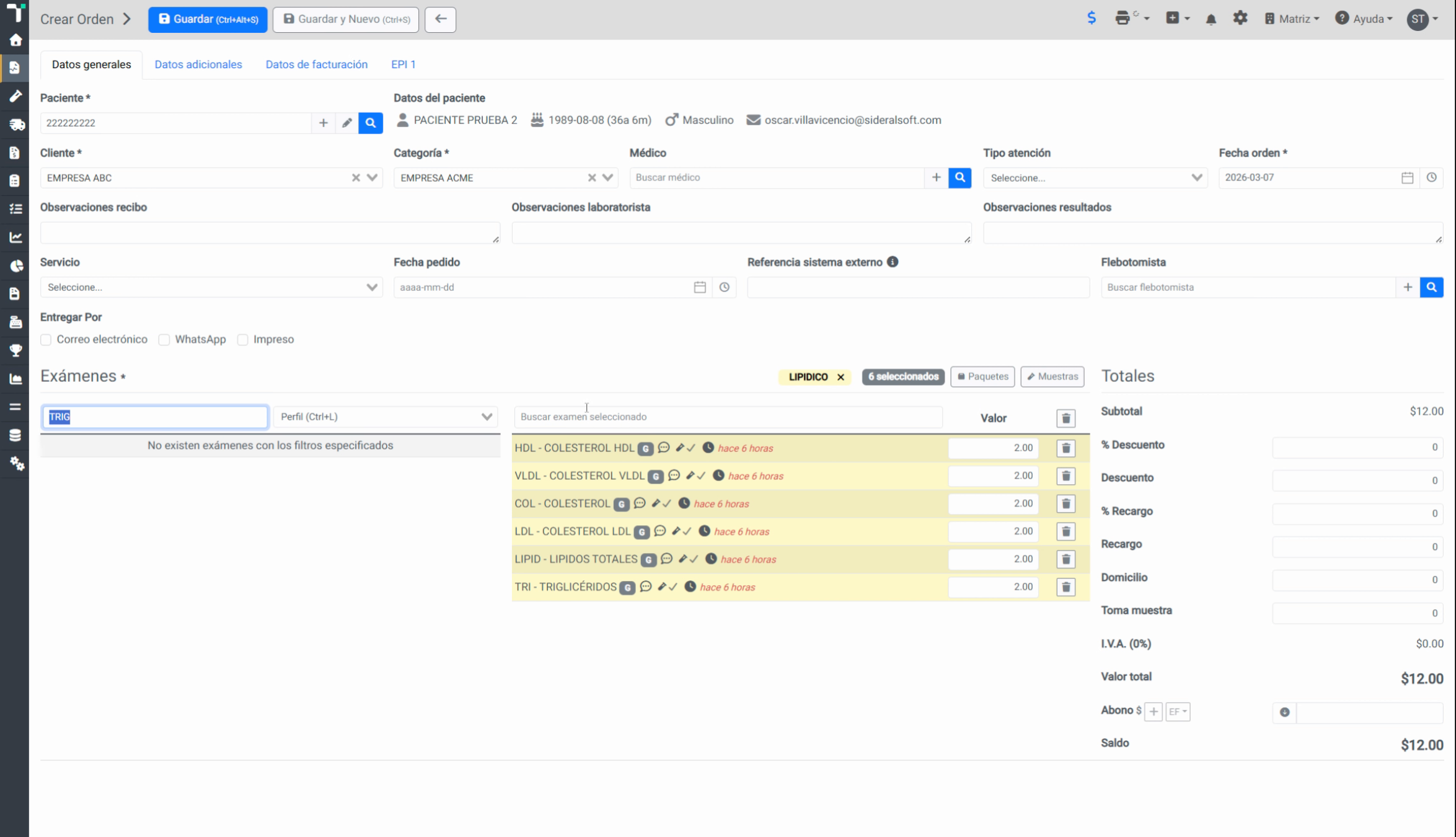Add a new médico with plus icon
This screenshot has width=1456, height=837.
click(936, 178)
